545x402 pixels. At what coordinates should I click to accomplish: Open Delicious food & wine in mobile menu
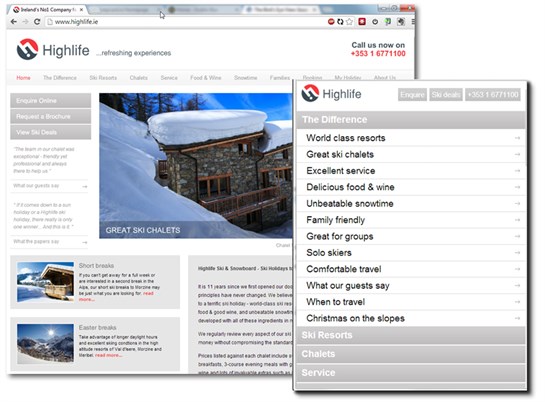[411, 187]
